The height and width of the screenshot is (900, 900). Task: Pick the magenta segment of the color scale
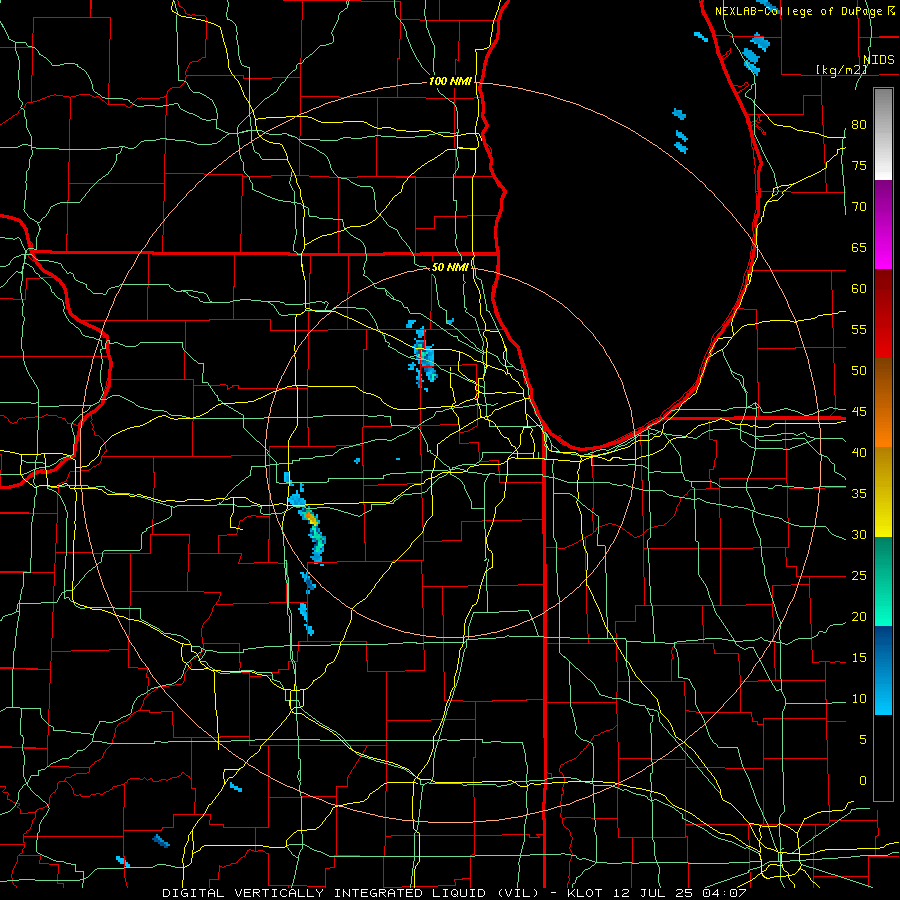pyautogui.click(x=883, y=225)
